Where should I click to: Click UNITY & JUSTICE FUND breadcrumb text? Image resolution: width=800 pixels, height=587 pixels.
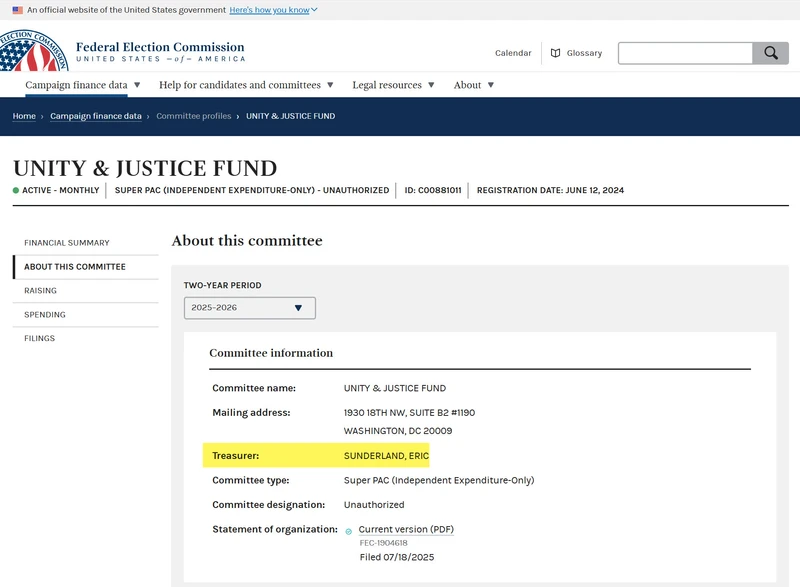click(290, 116)
